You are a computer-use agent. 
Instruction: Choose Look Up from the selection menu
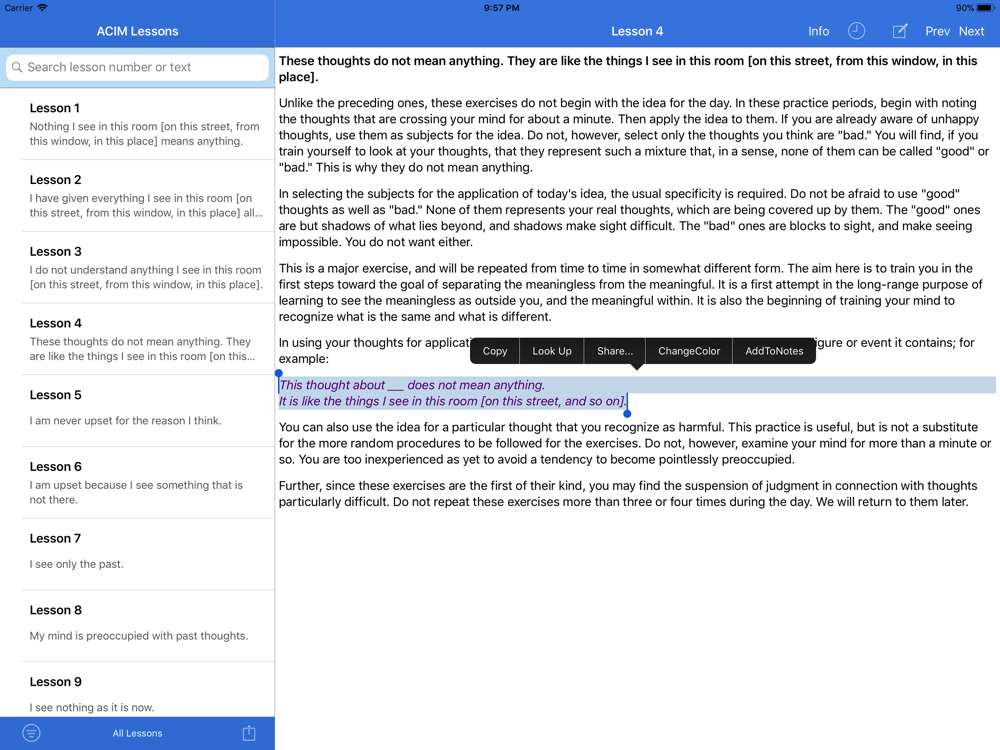552,351
